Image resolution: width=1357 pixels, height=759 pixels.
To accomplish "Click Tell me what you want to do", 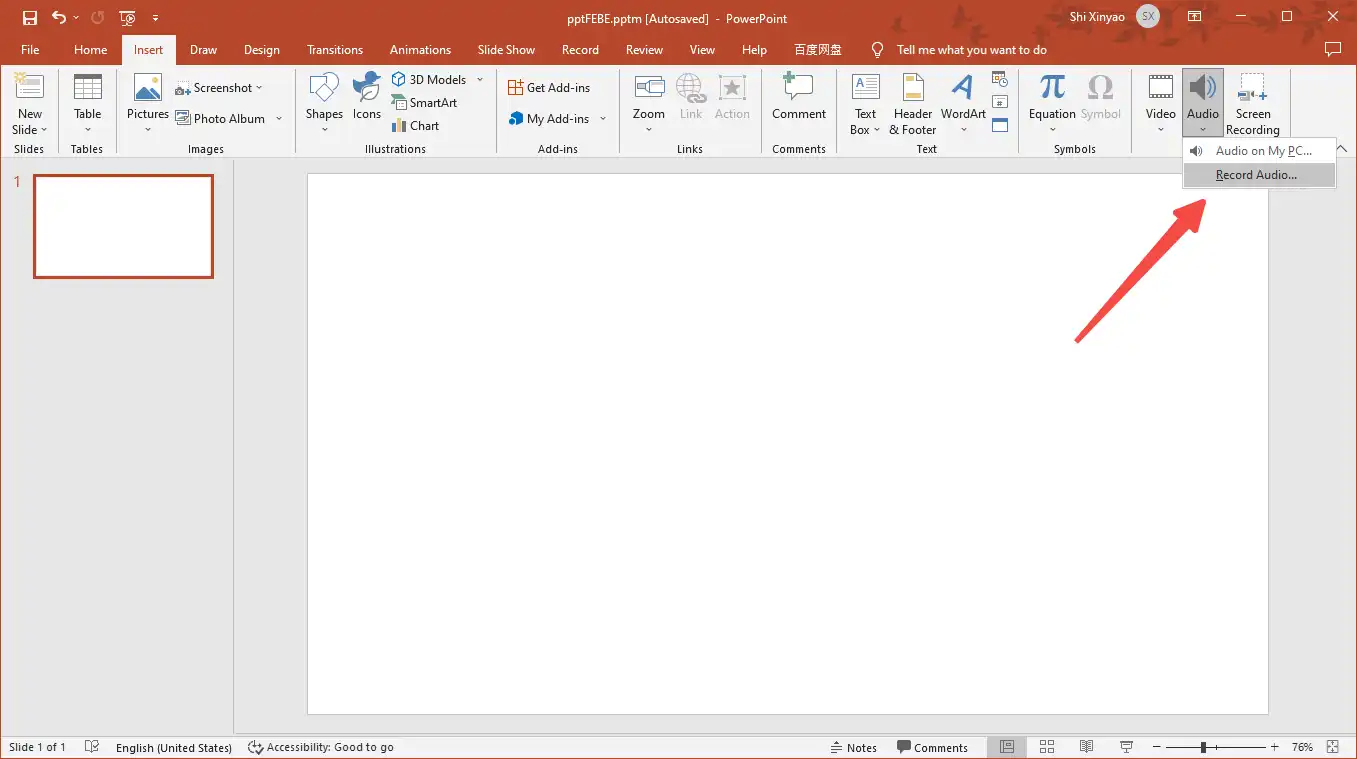I will tap(971, 50).
